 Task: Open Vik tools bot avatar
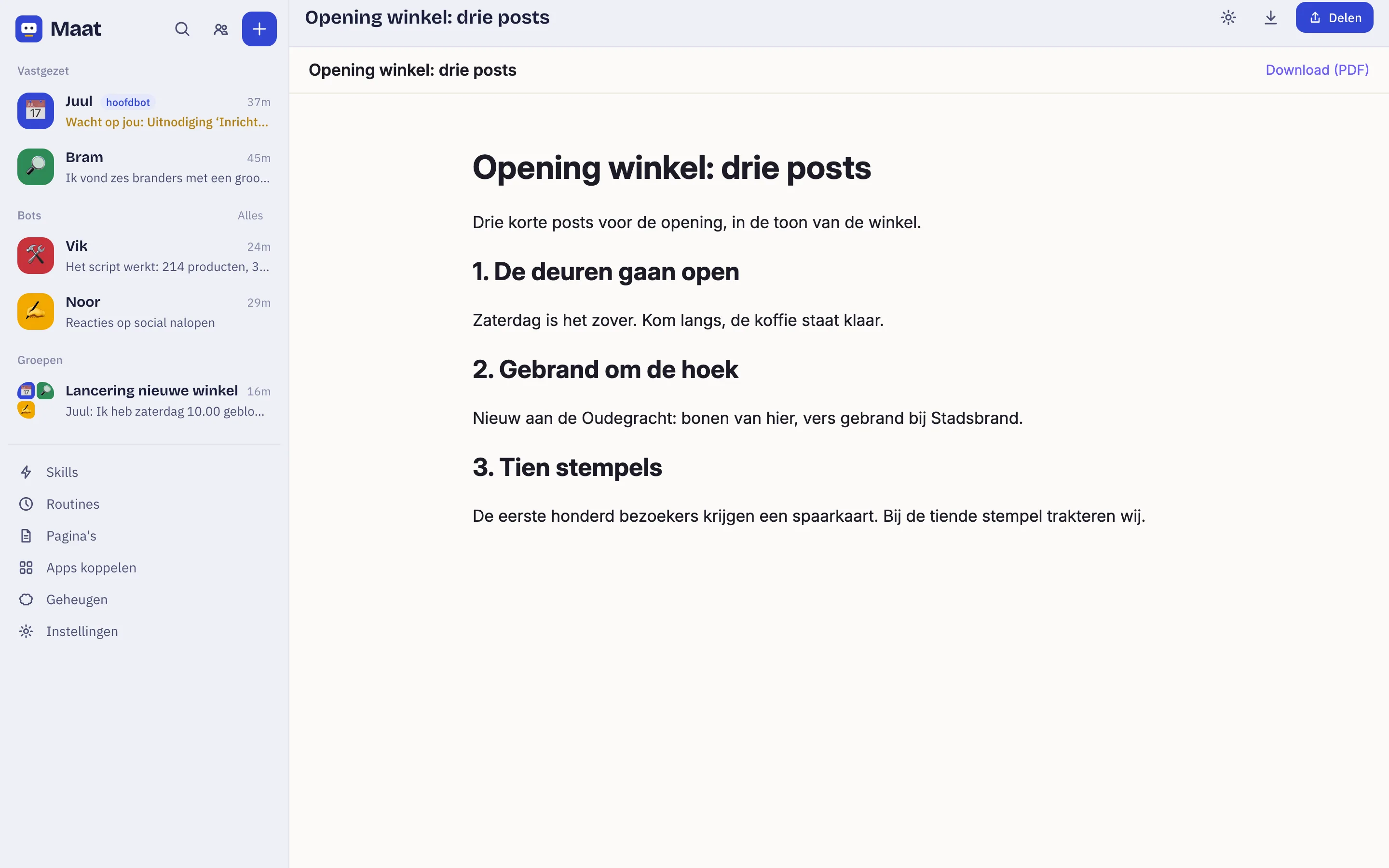click(x=36, y=256)
